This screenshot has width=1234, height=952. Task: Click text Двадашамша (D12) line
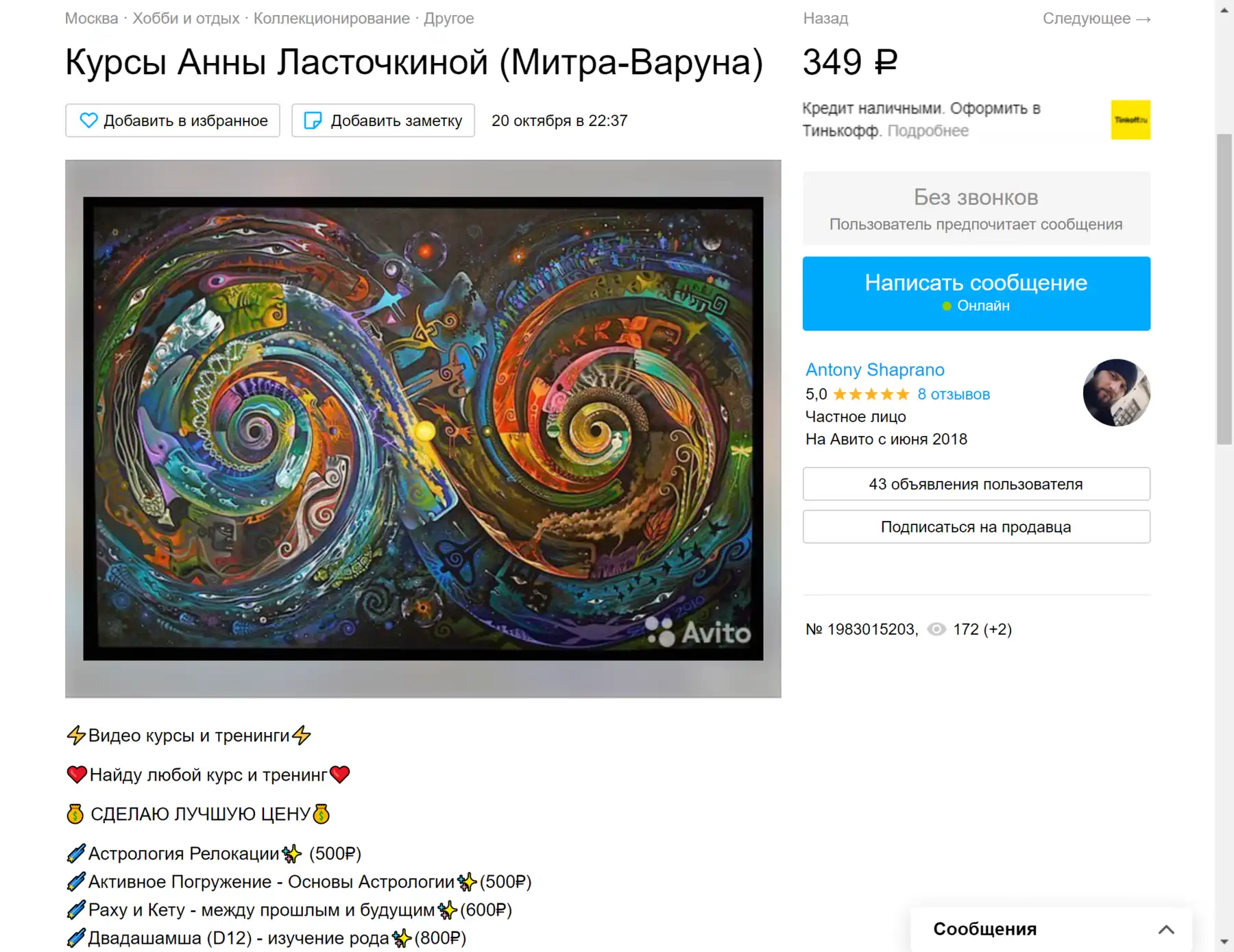(267, 938)
